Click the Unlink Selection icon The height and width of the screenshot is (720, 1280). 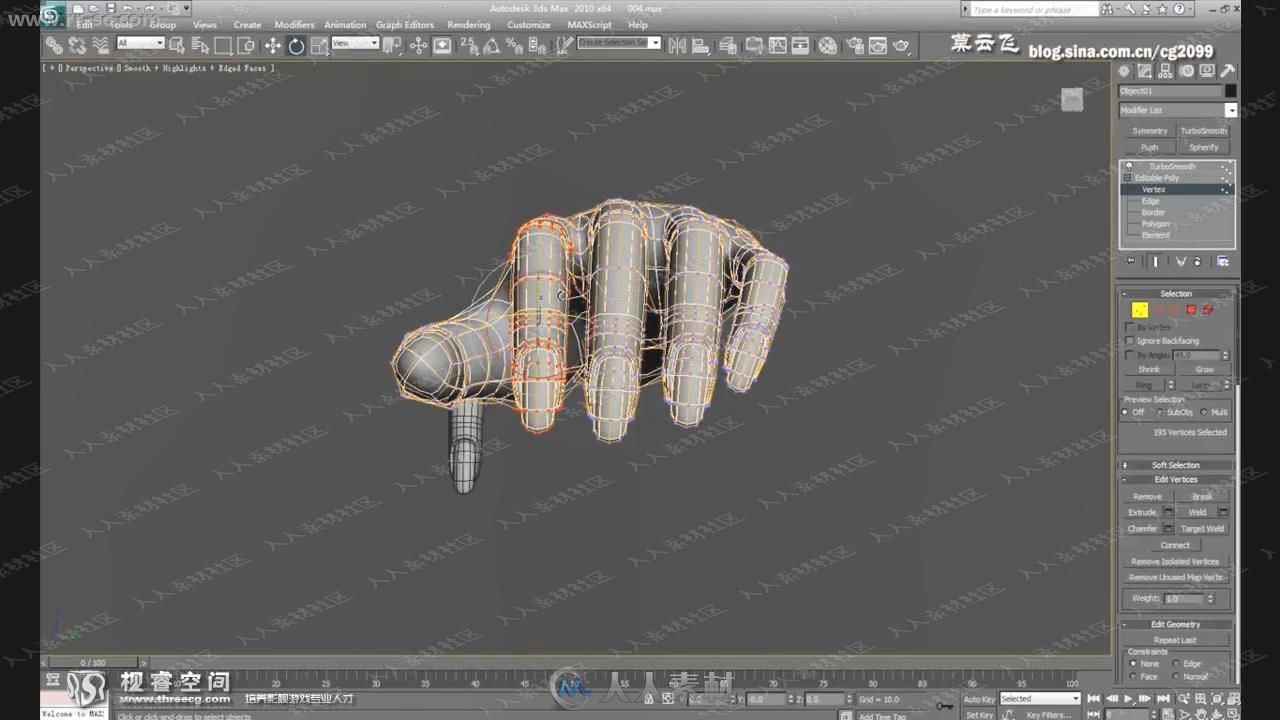[77, 45]
